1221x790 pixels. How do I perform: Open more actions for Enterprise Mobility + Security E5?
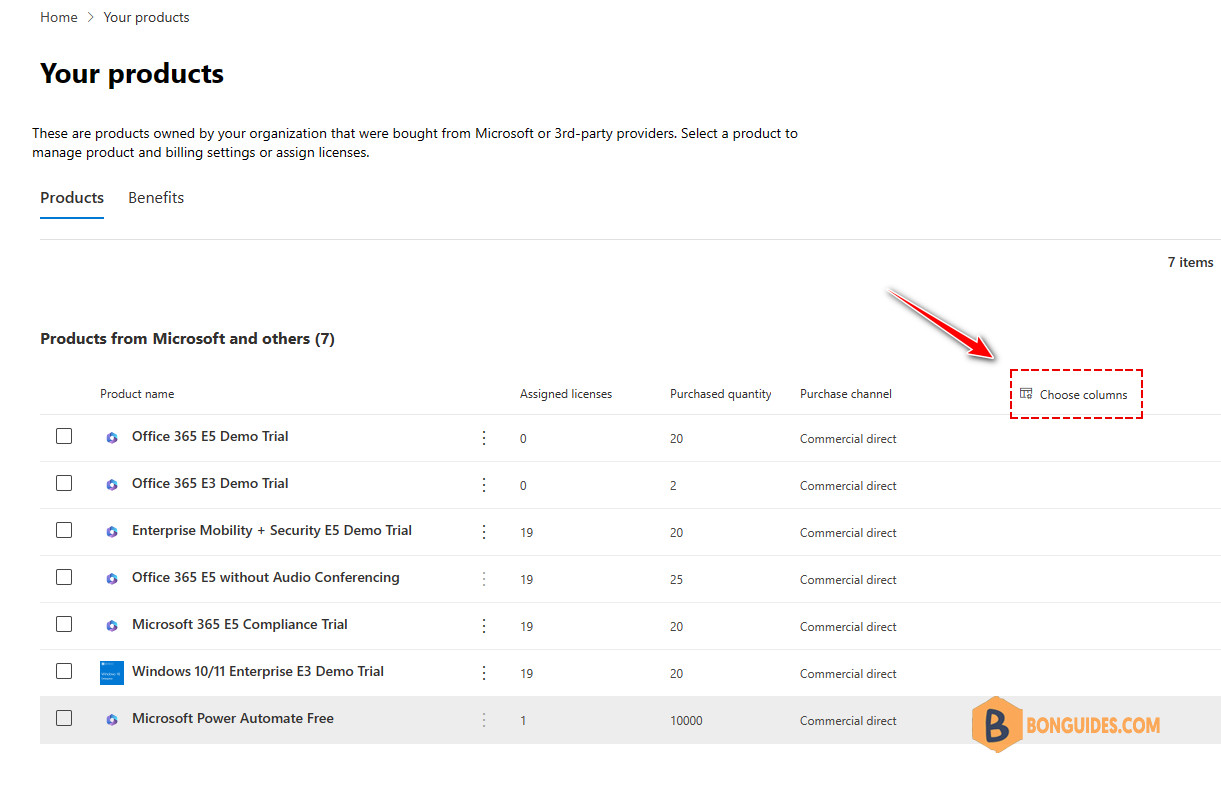click(484, 531)
